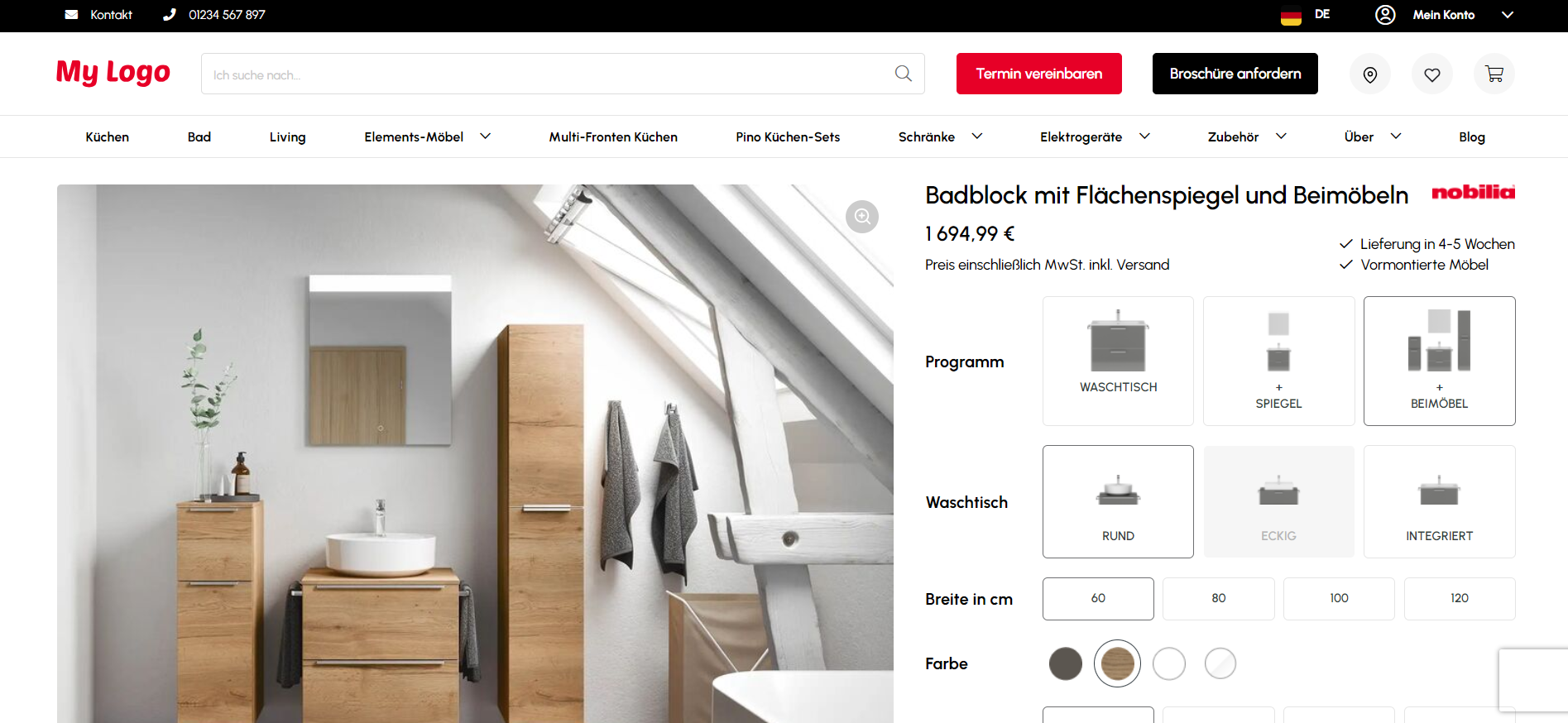Click the search magnifier icon
Image resolution: width=1568 pixels, height=723 pixels.
pyautogui.click(x=903, y=74)
